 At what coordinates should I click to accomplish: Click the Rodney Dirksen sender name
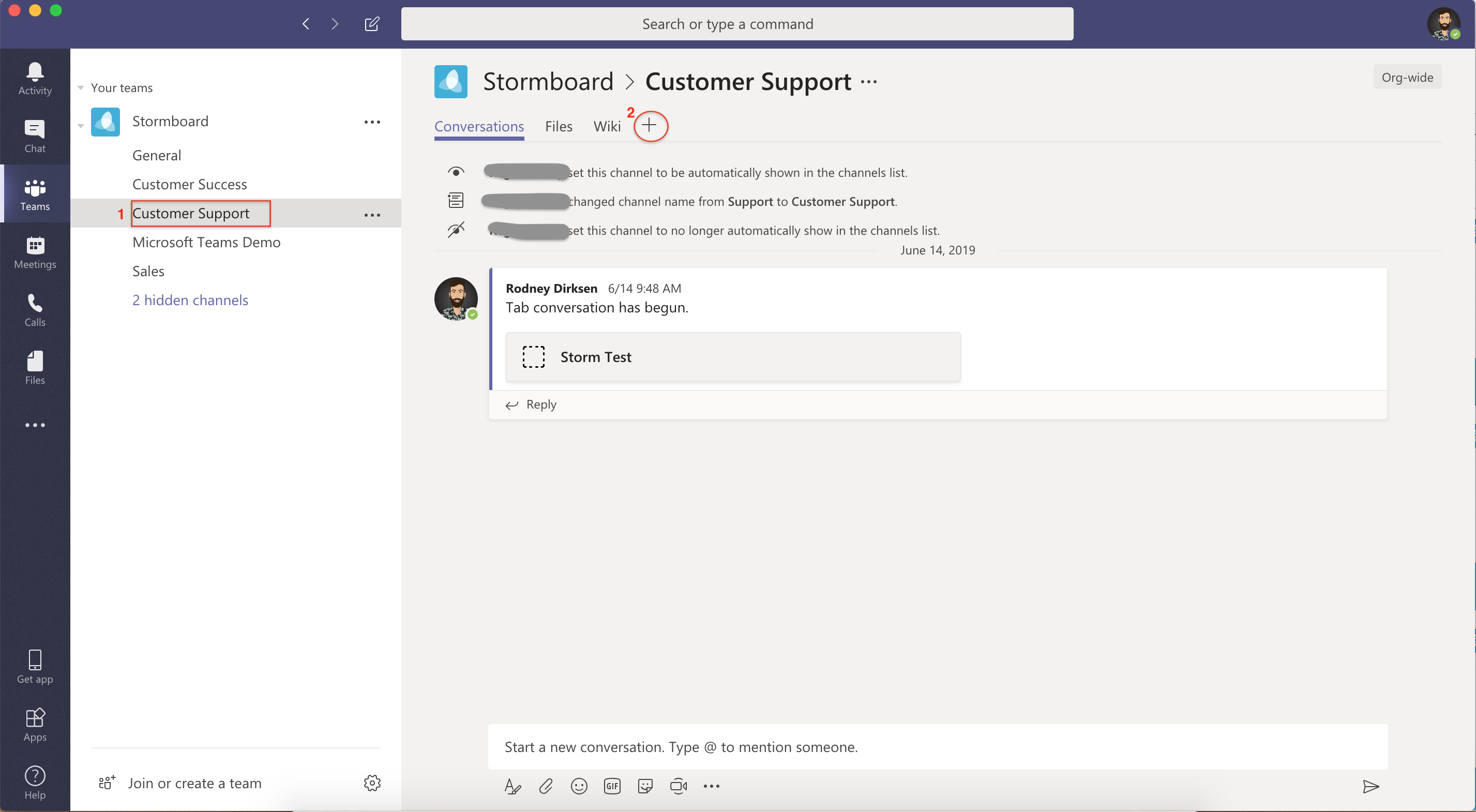551,289
